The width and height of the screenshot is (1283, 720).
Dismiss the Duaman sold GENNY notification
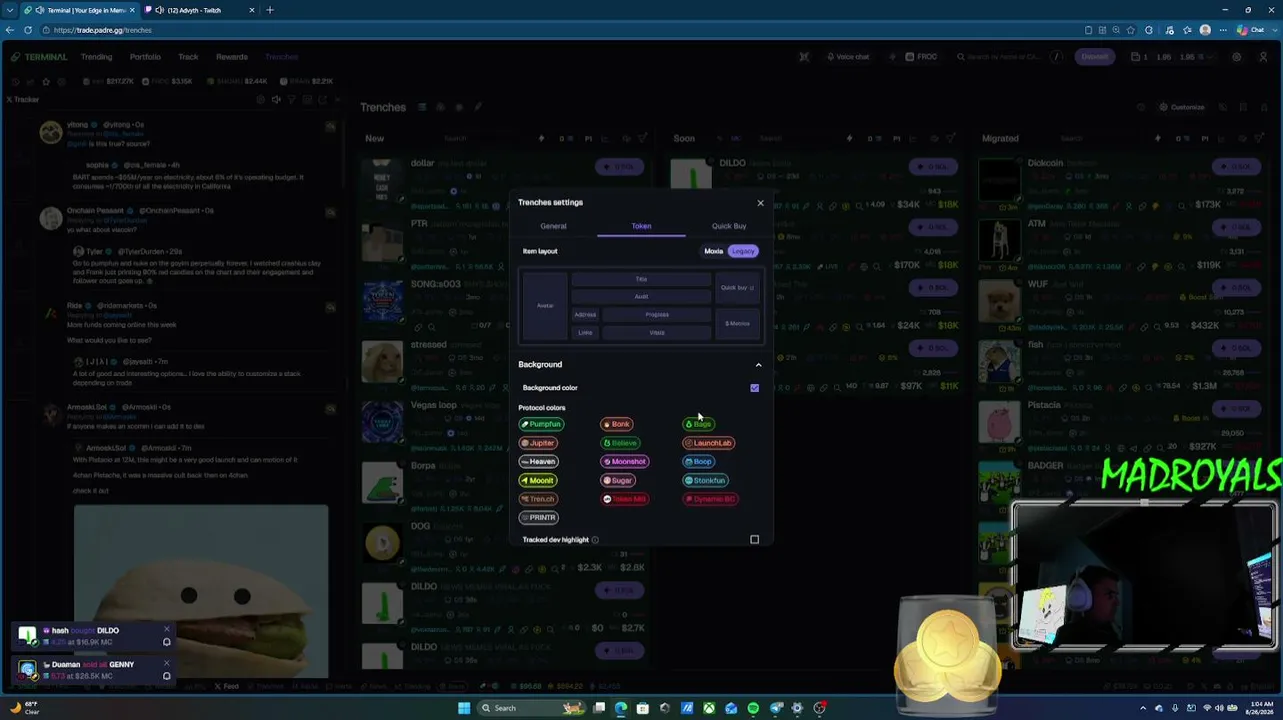pos(167,665)
